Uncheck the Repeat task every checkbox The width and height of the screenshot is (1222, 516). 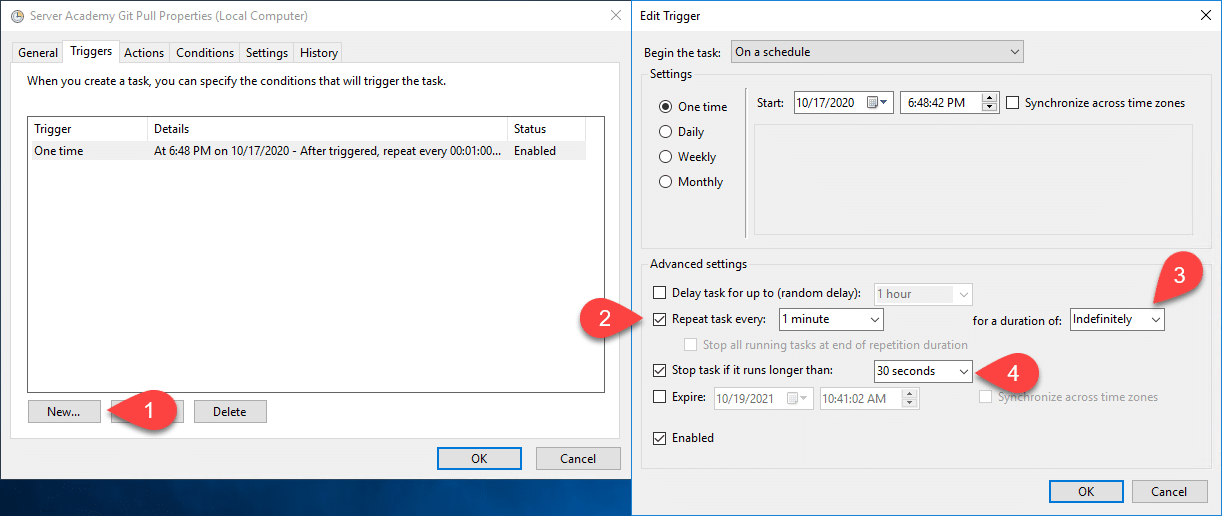pyautogui.click(x=659, y=319)
